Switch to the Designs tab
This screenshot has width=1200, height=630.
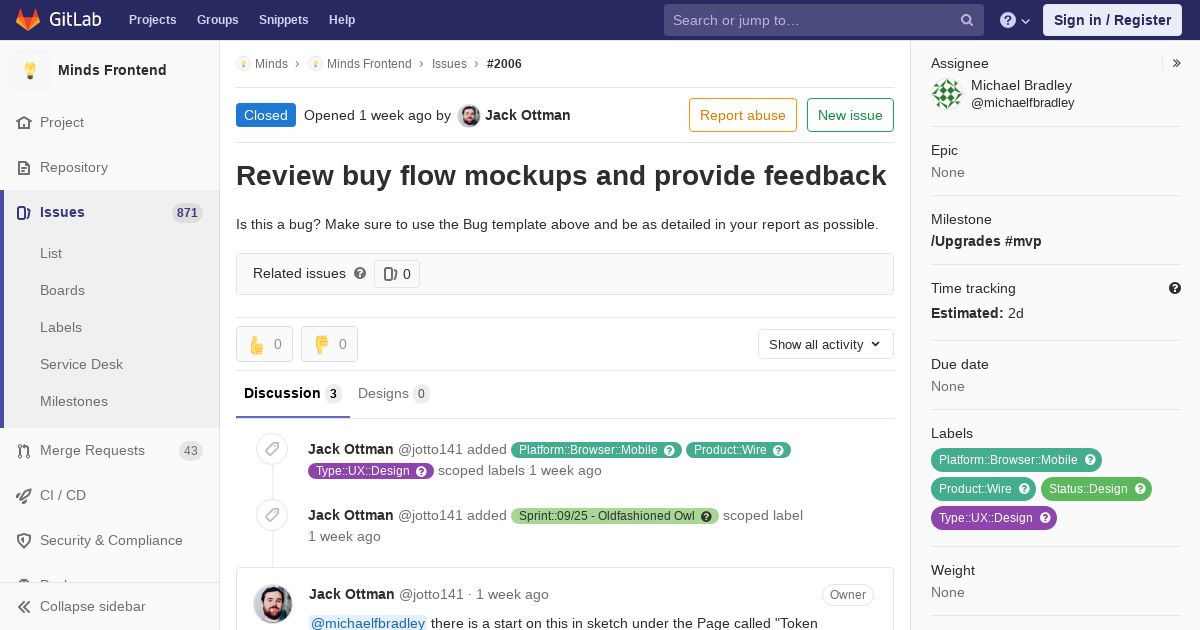(x=393, y=393)
